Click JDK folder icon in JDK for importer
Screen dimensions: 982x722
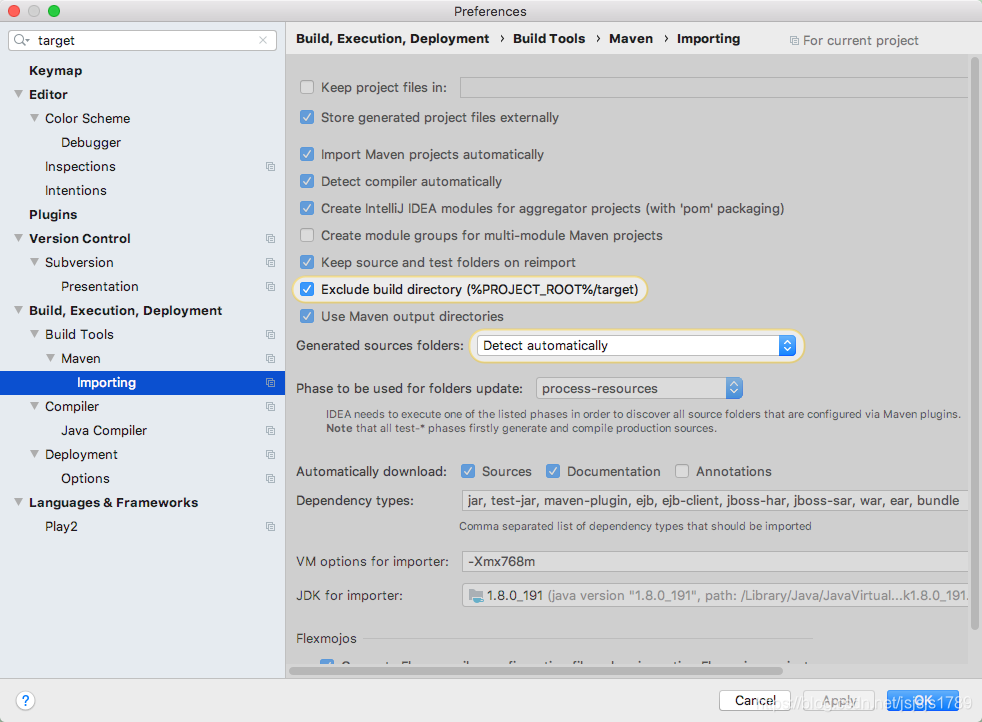click(476, 596)
